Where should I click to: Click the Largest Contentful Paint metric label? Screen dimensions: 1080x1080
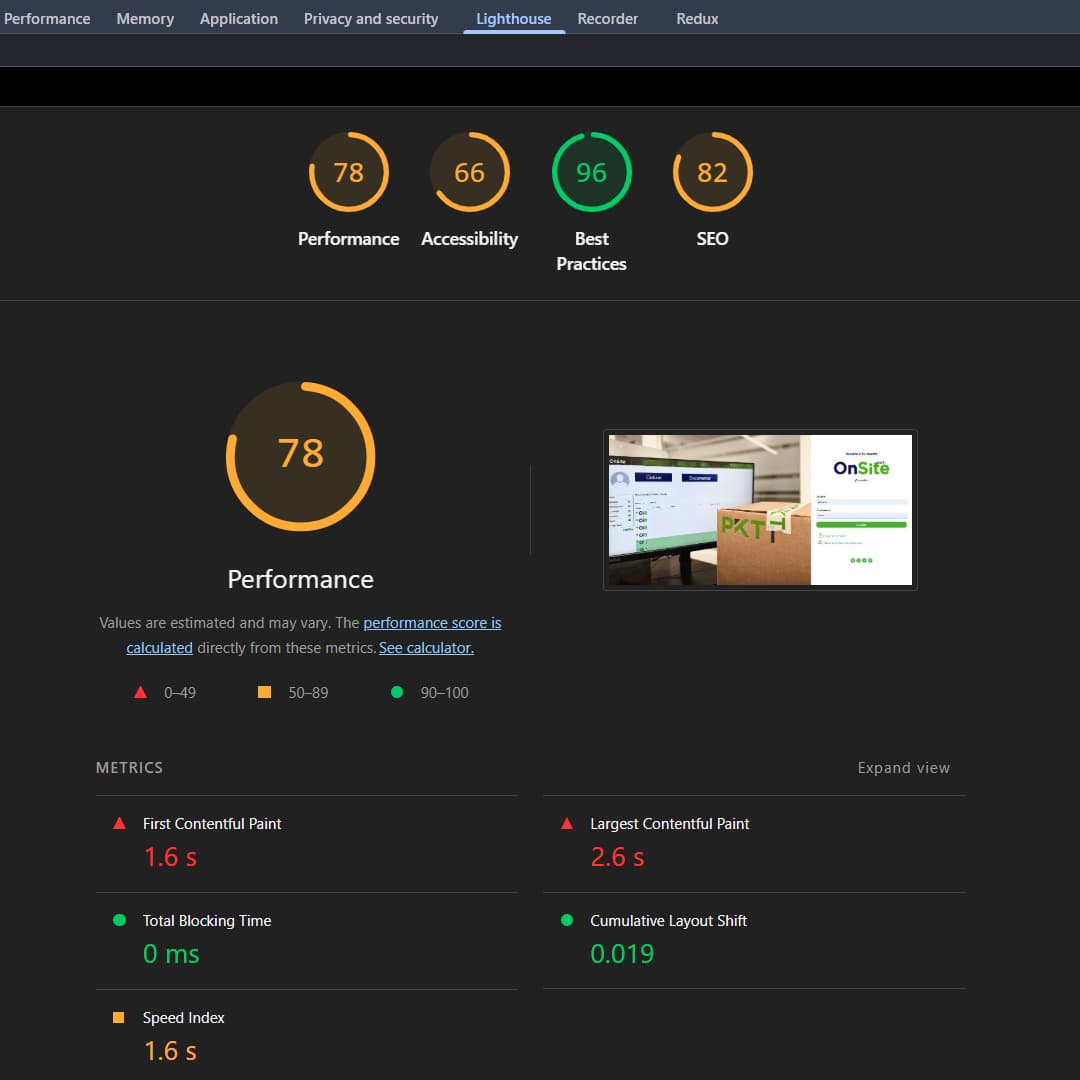(669, 824)
